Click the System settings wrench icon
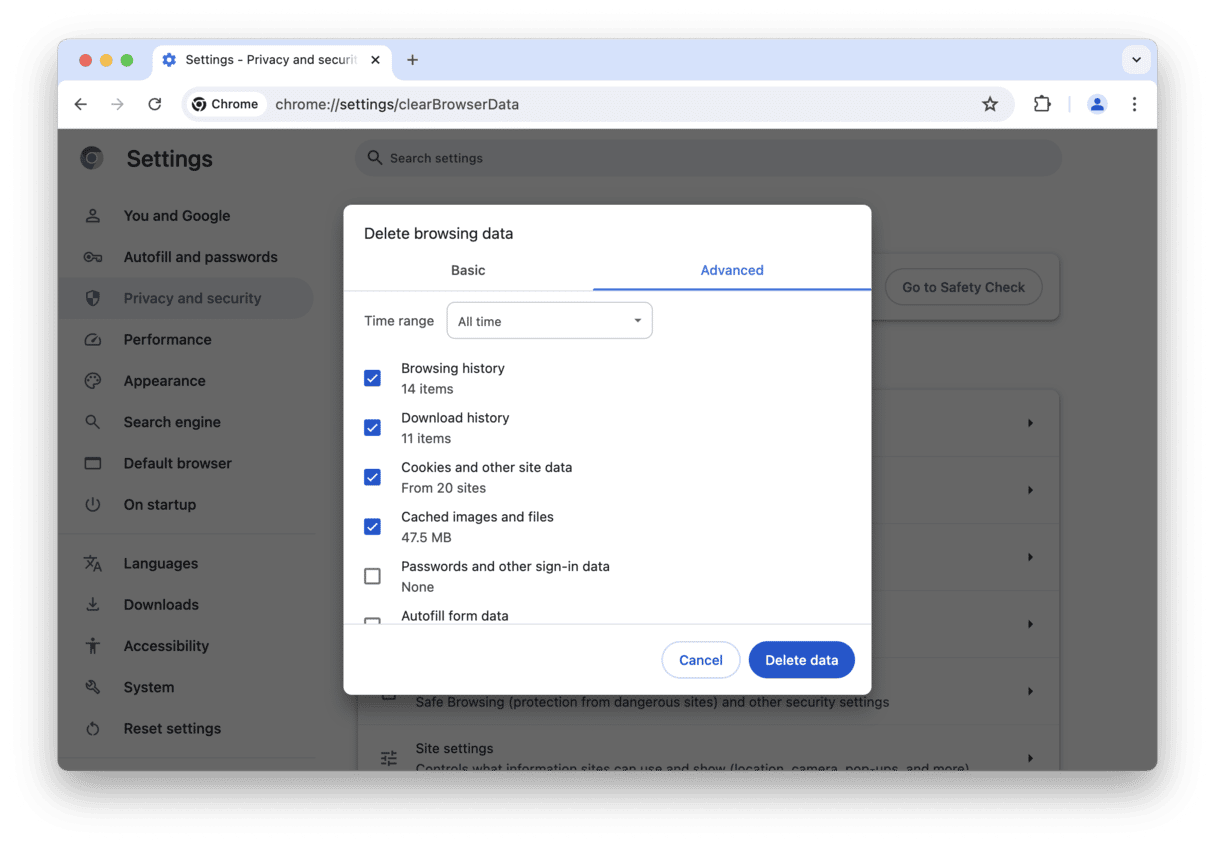The image size is (1215, 847). [x=92, y=687]
